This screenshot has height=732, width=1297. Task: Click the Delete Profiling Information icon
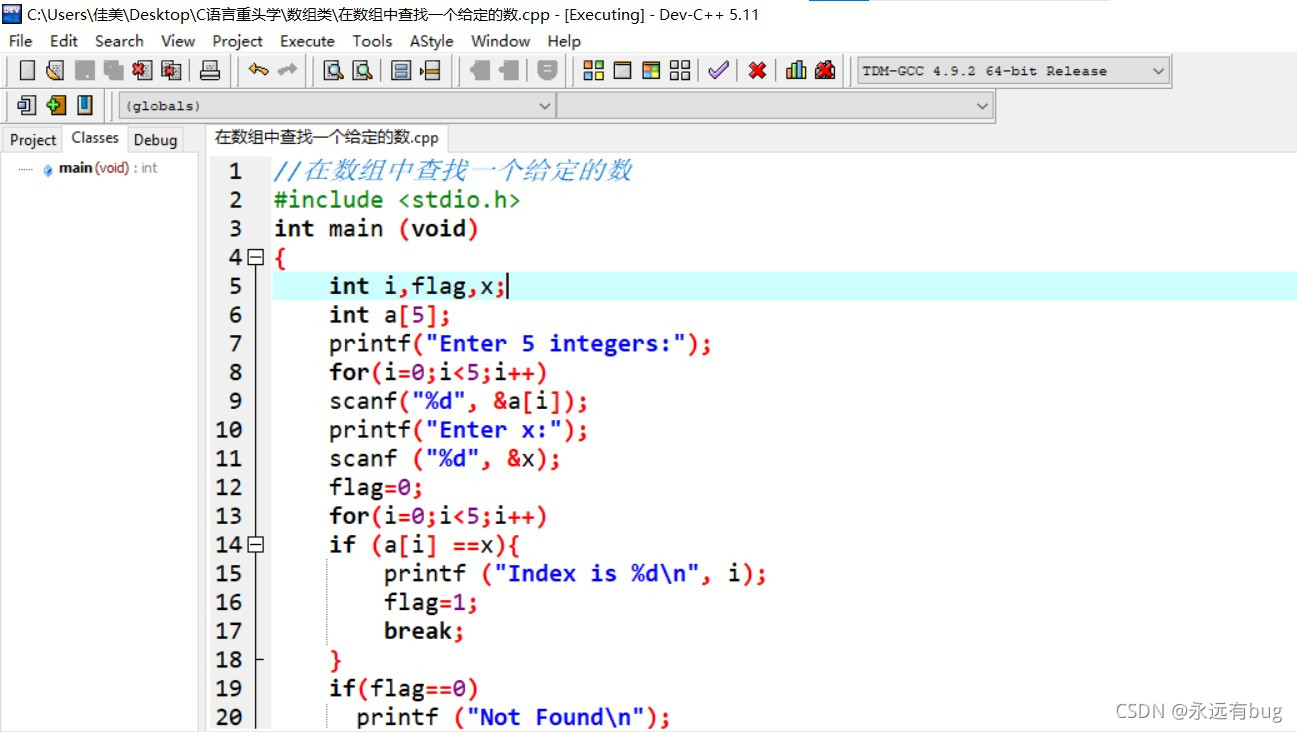[825, 71]
